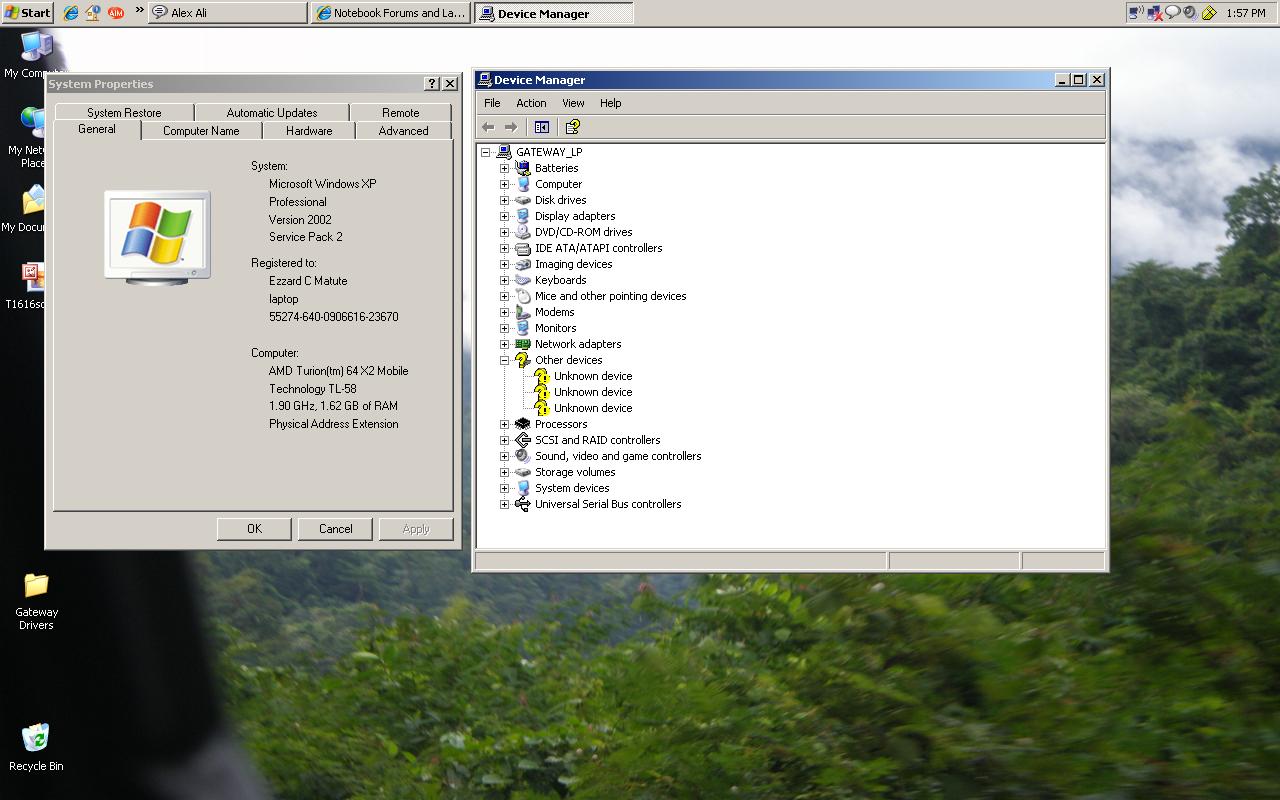The width and height of the screenshot is (1280, 800).
Task: Expand the Batteries node
Action: [x=505, y=168]
